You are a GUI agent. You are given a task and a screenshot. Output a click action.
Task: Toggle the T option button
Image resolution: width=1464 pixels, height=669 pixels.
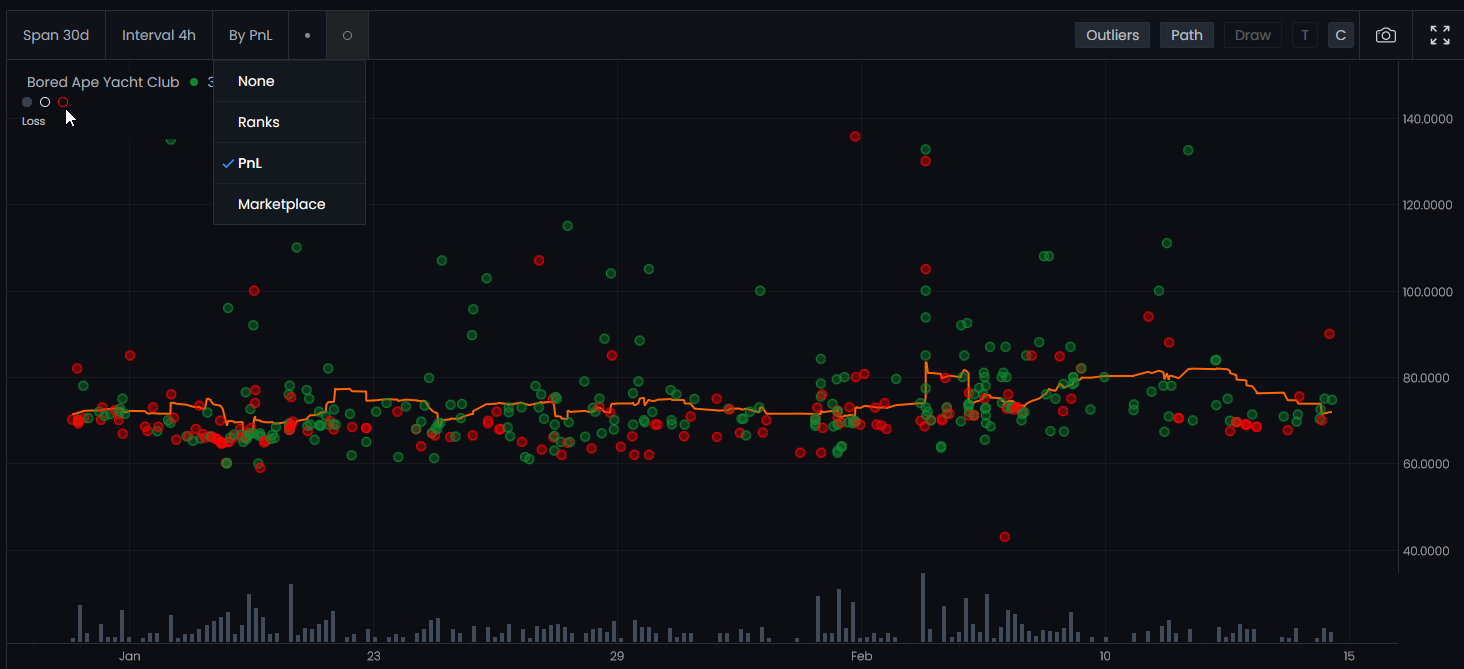click(x=1304, y=35)
